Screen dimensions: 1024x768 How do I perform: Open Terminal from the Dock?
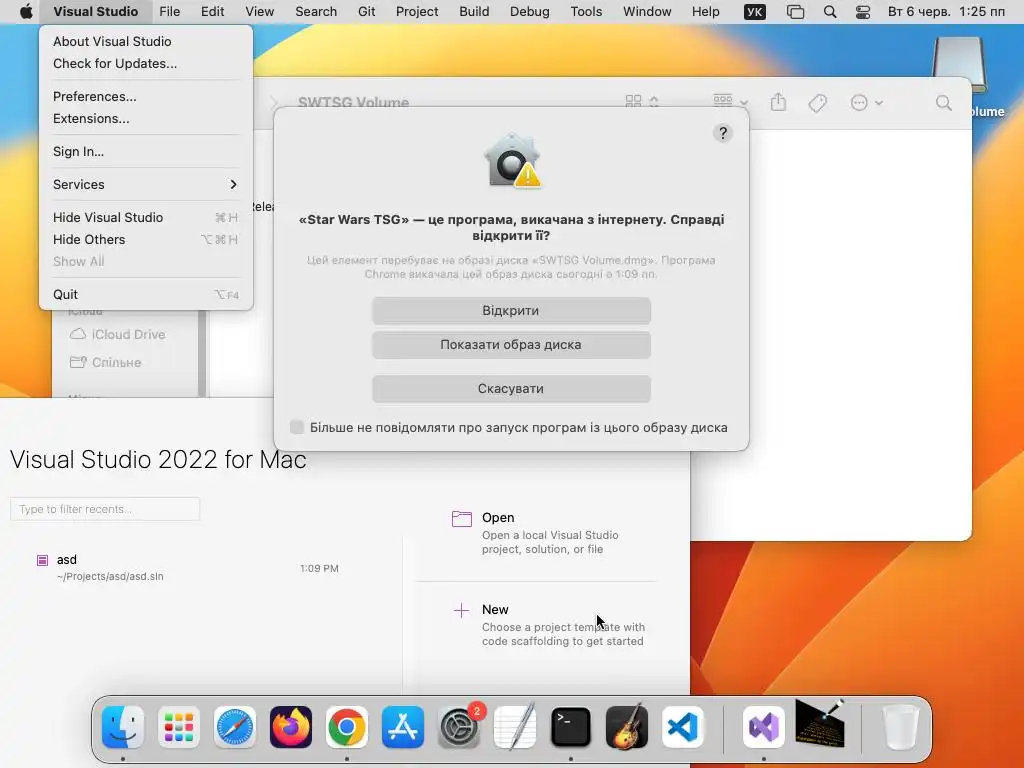click(571, 727)
